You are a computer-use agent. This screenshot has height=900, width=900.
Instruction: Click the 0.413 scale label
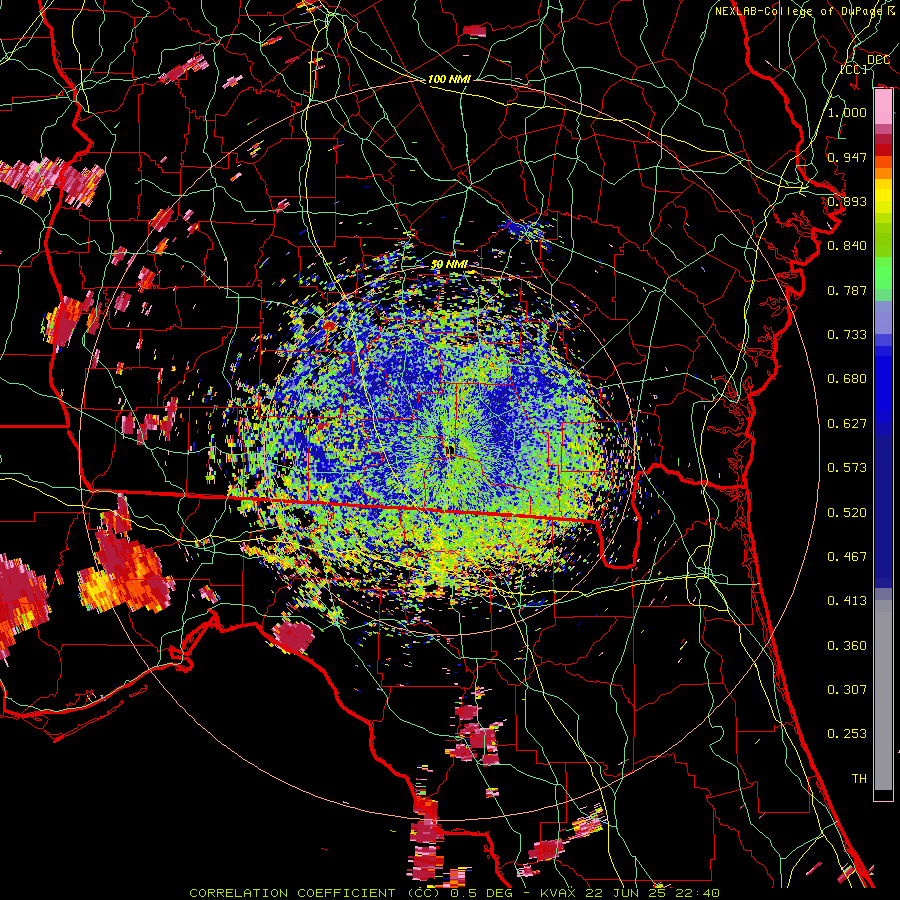point(847,601)
